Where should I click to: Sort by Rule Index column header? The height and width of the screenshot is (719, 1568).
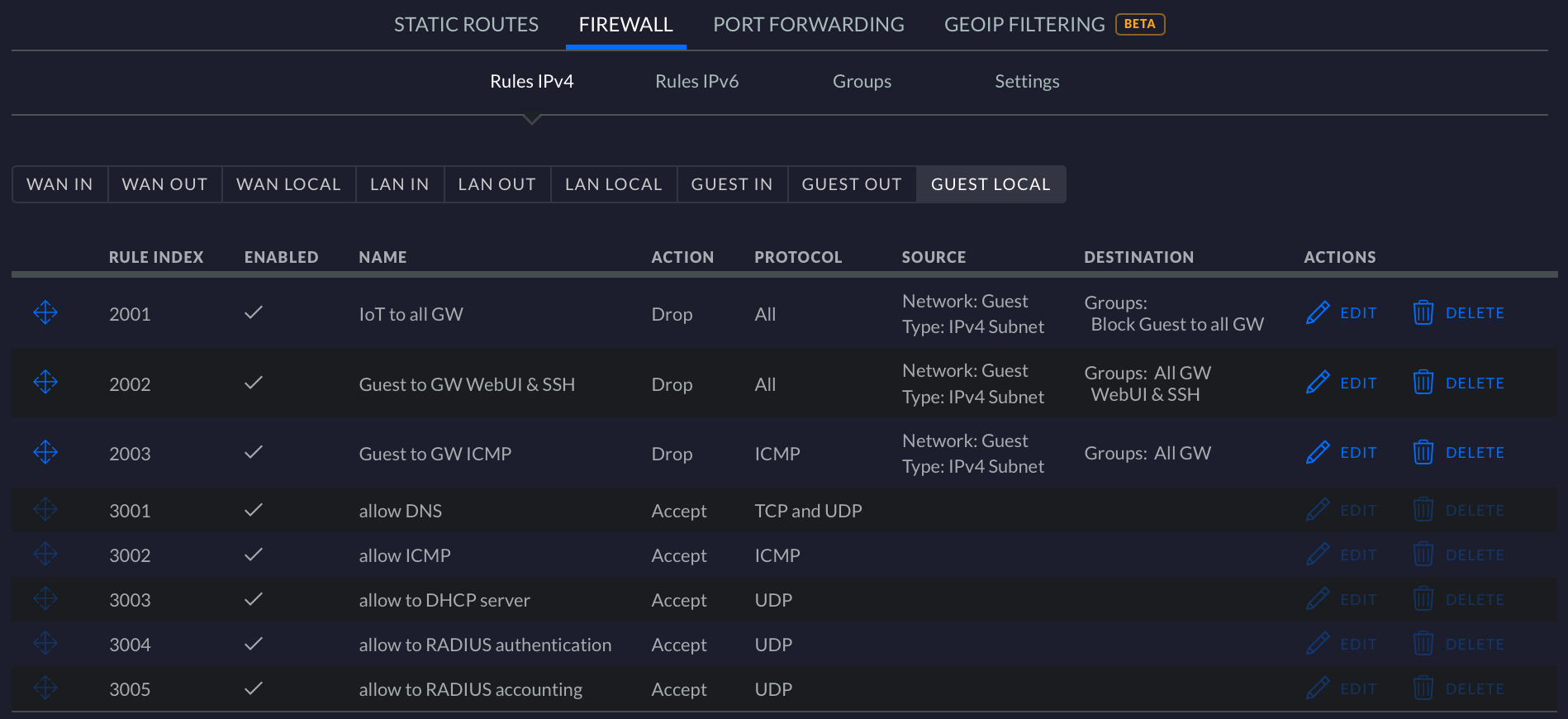point(156,257)
